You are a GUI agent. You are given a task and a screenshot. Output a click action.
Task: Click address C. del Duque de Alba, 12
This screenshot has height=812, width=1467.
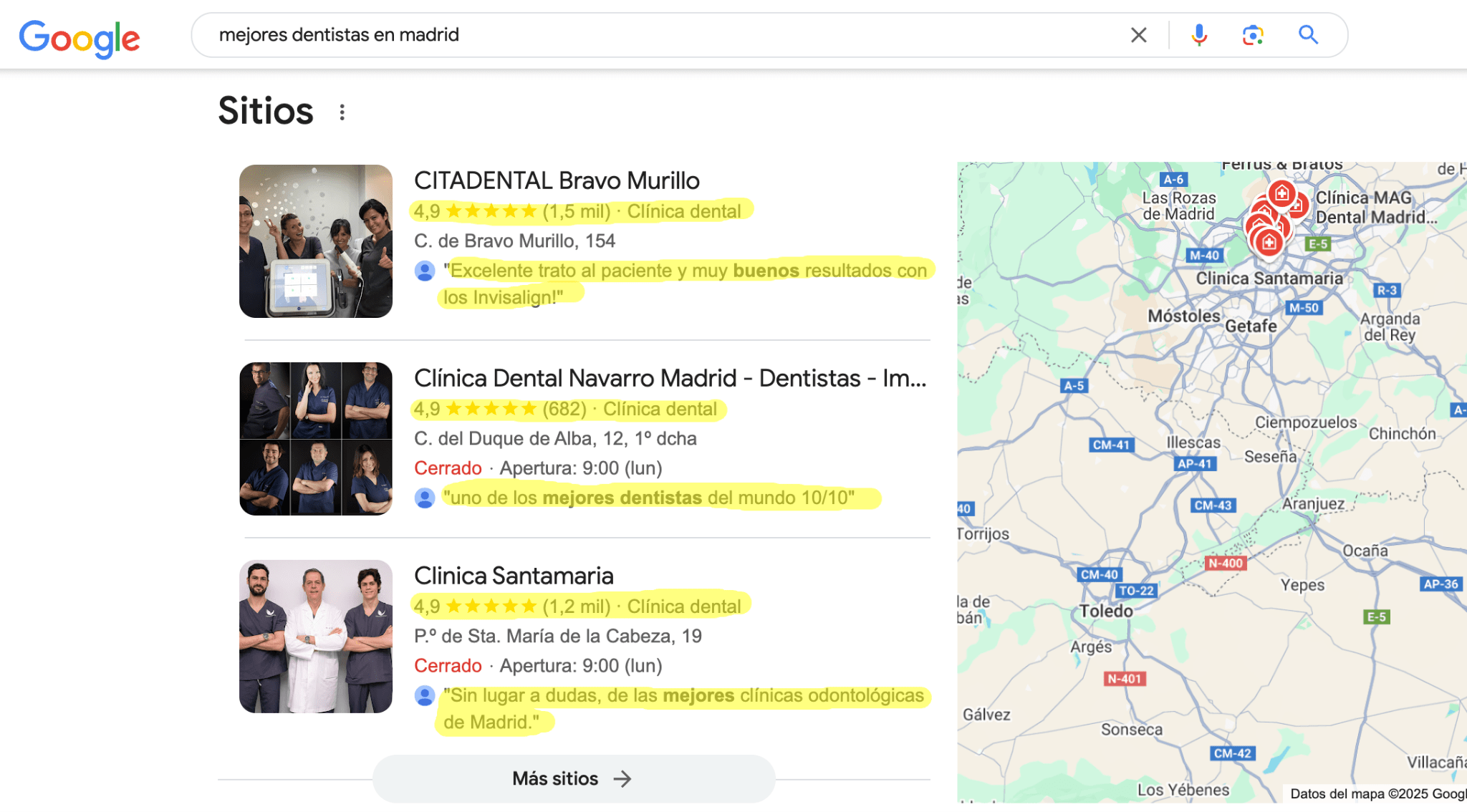pos(555,438)
